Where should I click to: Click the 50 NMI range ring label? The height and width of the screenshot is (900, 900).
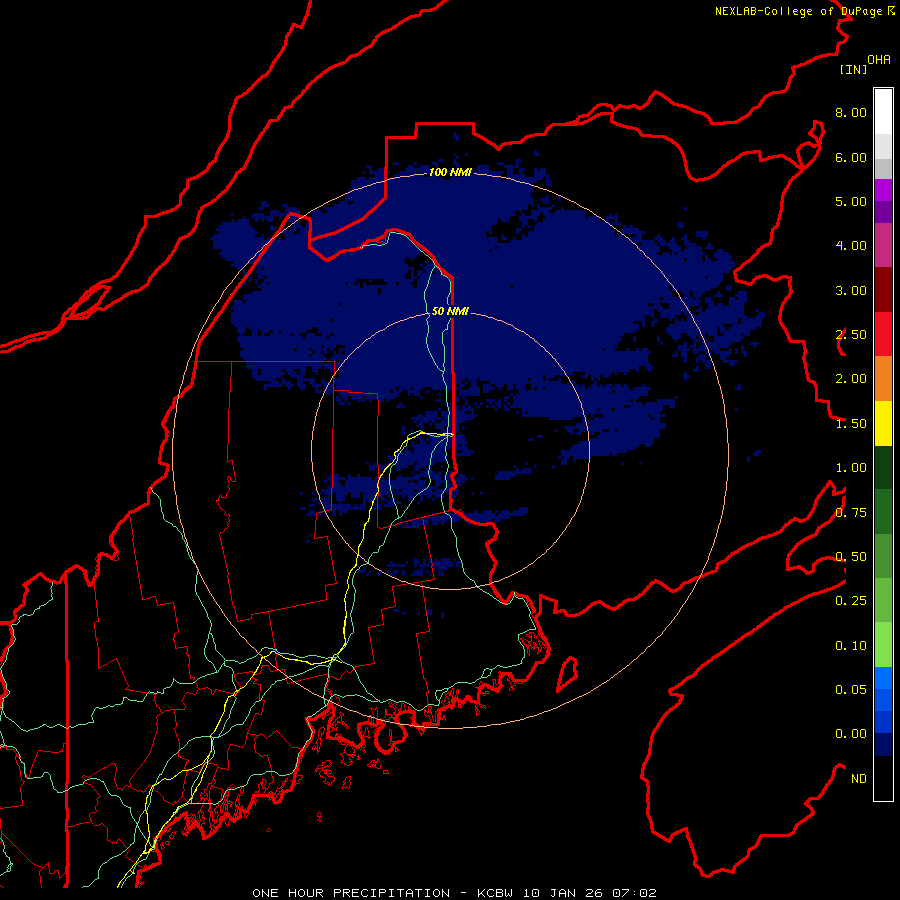450,311
